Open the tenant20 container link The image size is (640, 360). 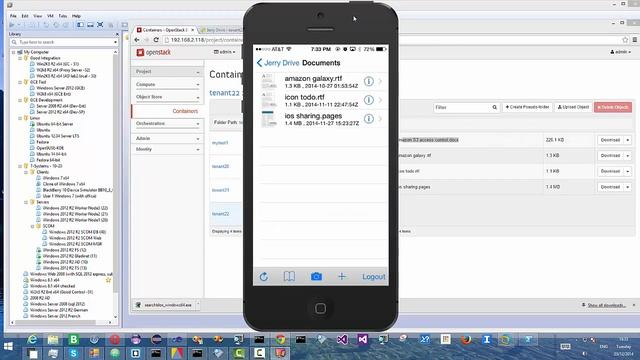(220, 167)
